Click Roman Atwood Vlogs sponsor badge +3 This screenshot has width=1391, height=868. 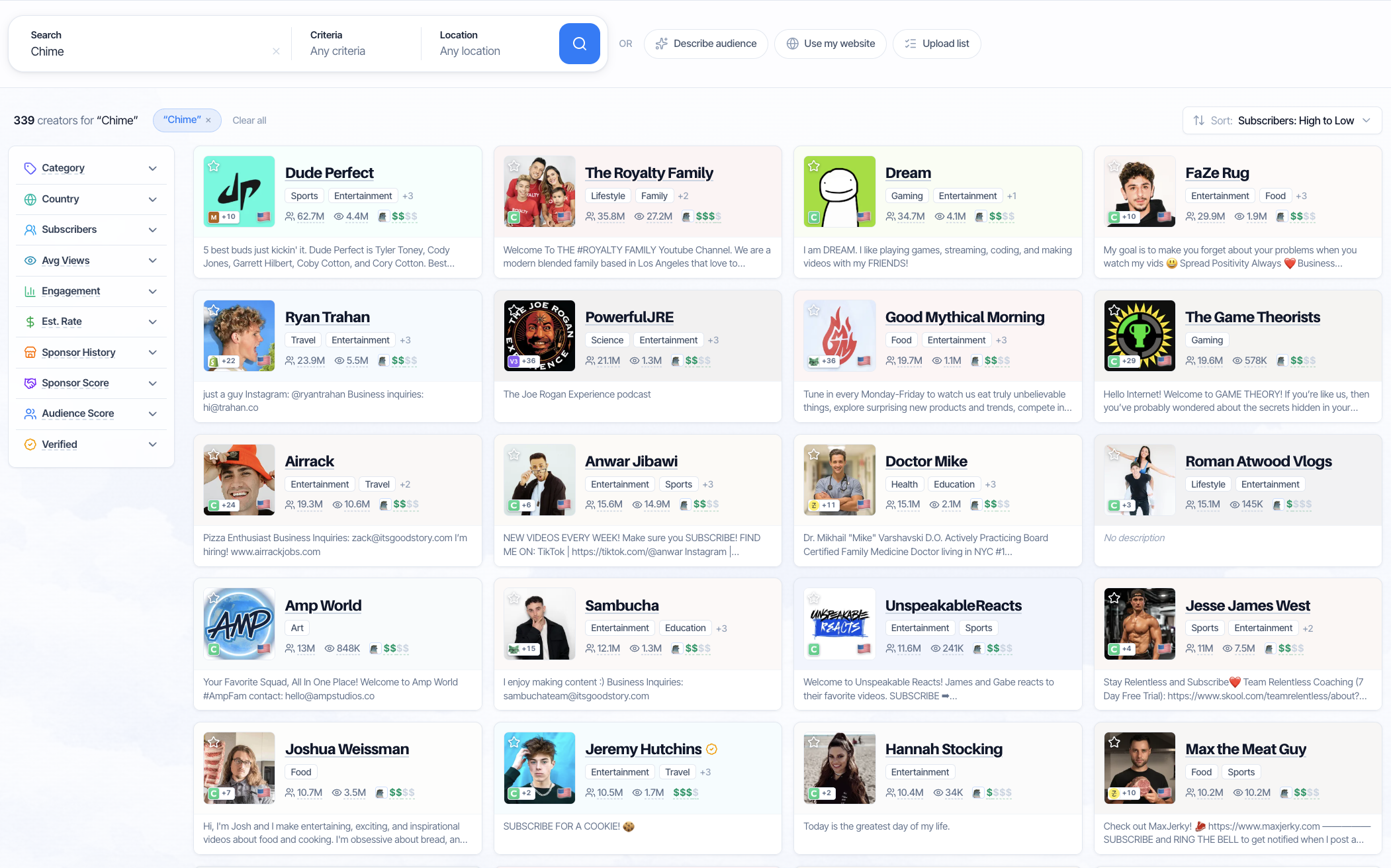click(x=1122, y=505)
